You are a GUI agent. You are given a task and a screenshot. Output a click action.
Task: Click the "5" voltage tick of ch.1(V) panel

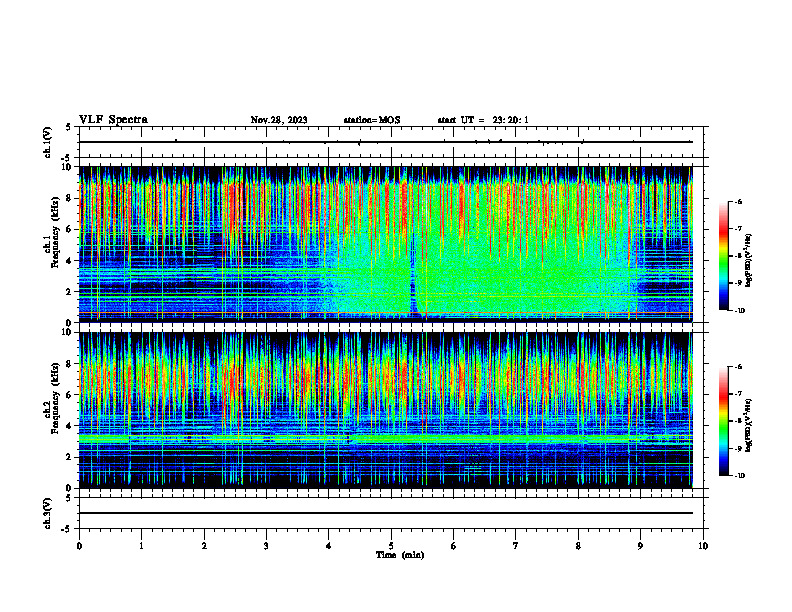(69, 127)
